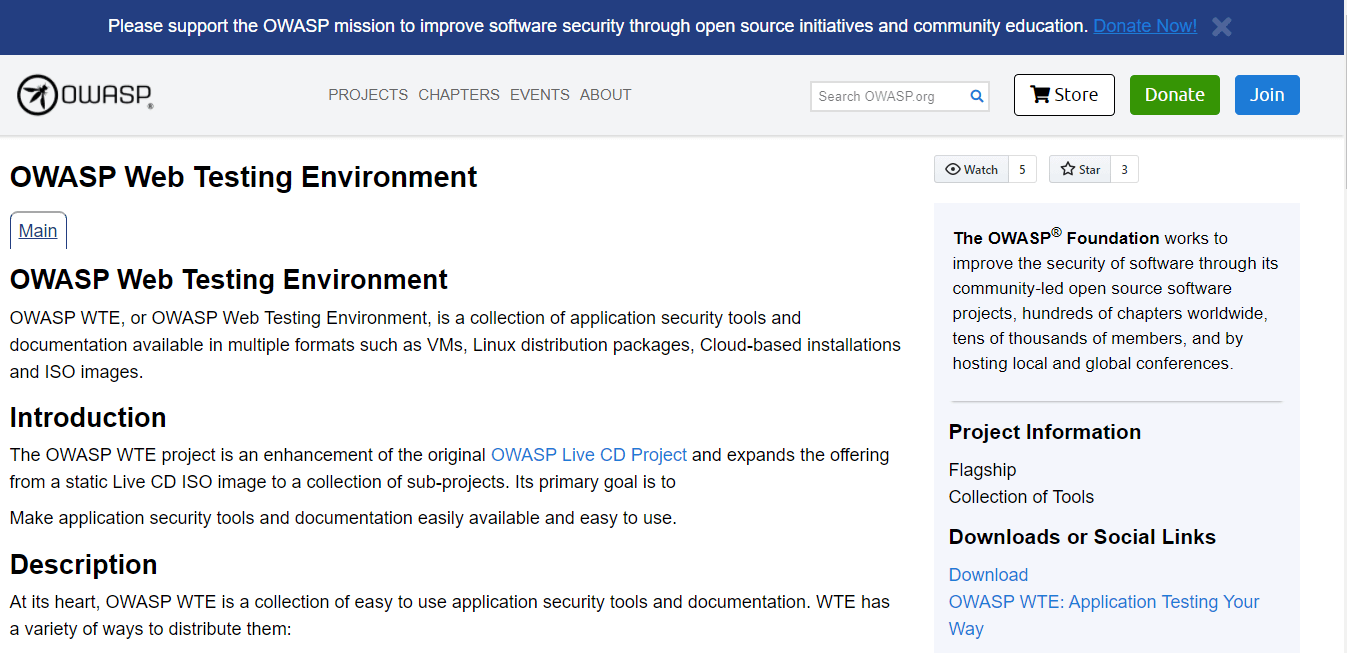The width and height of the screenshot is (1347, 653).
Task: Click the green Donate button
Action: click(x=1175, y=95)
